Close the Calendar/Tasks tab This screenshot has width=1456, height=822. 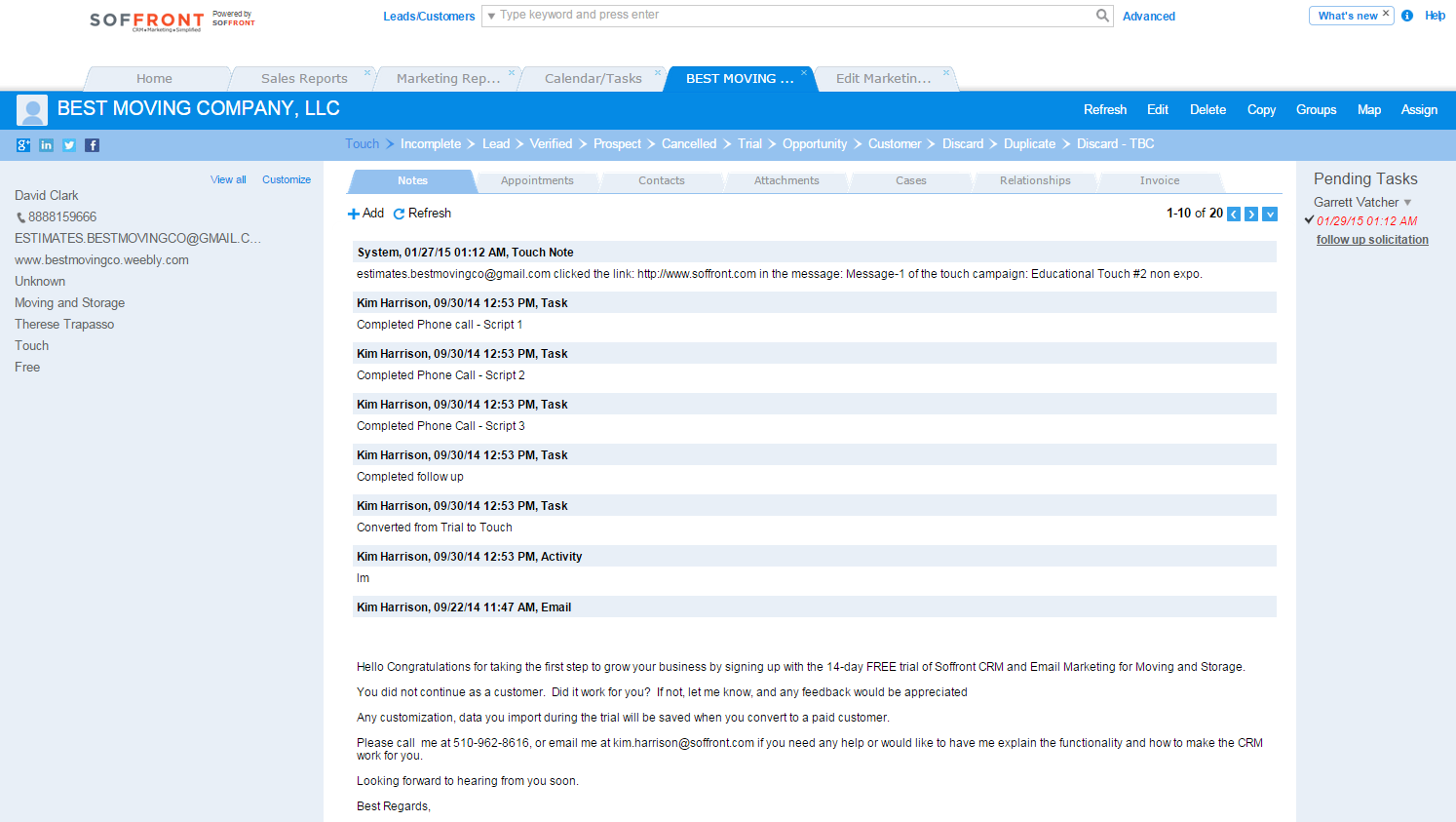pos(658,72)
